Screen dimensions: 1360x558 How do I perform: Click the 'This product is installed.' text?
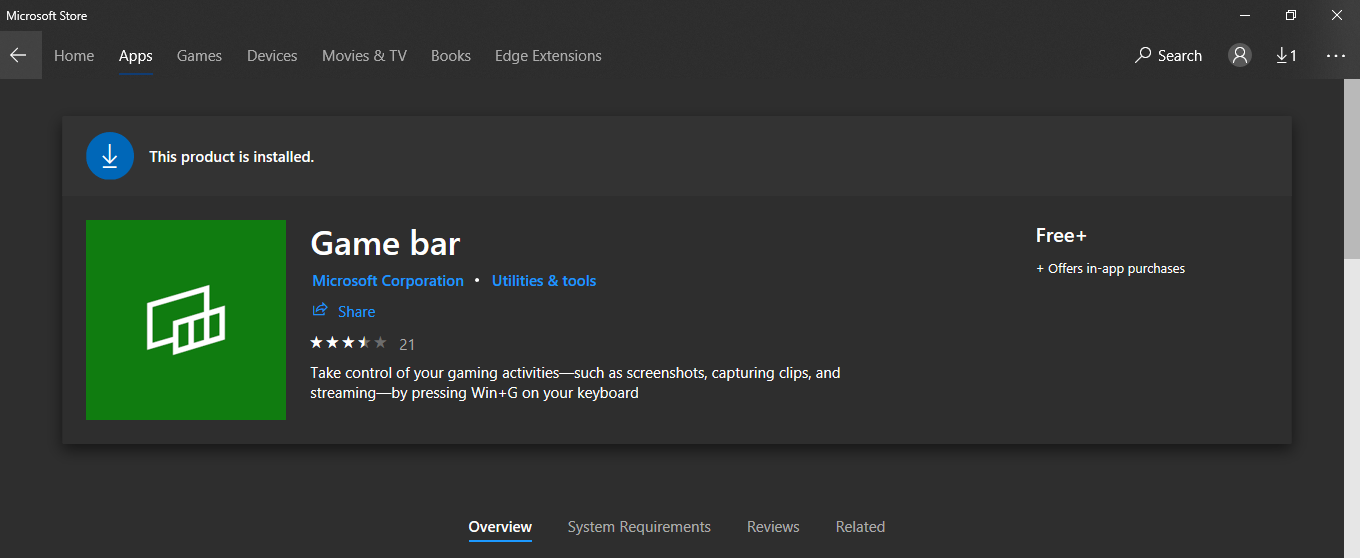click(232, 157)
